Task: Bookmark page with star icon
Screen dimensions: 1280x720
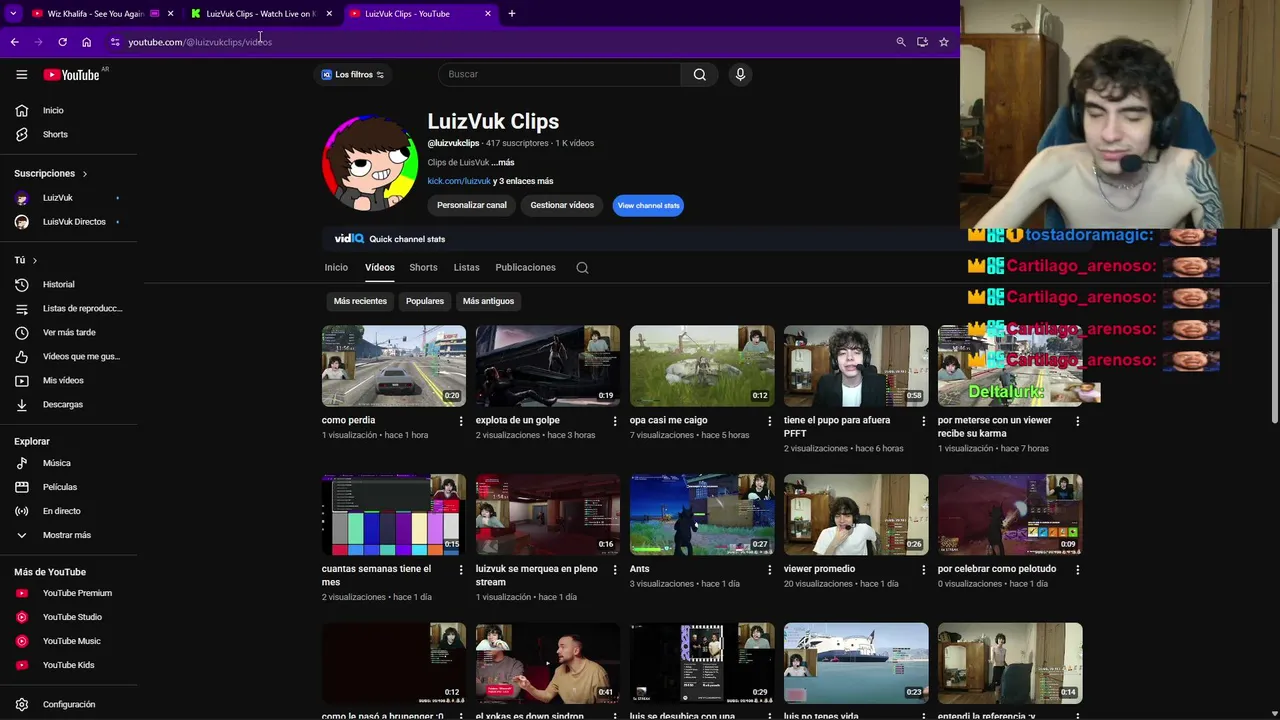Action: tap(943, 42)
